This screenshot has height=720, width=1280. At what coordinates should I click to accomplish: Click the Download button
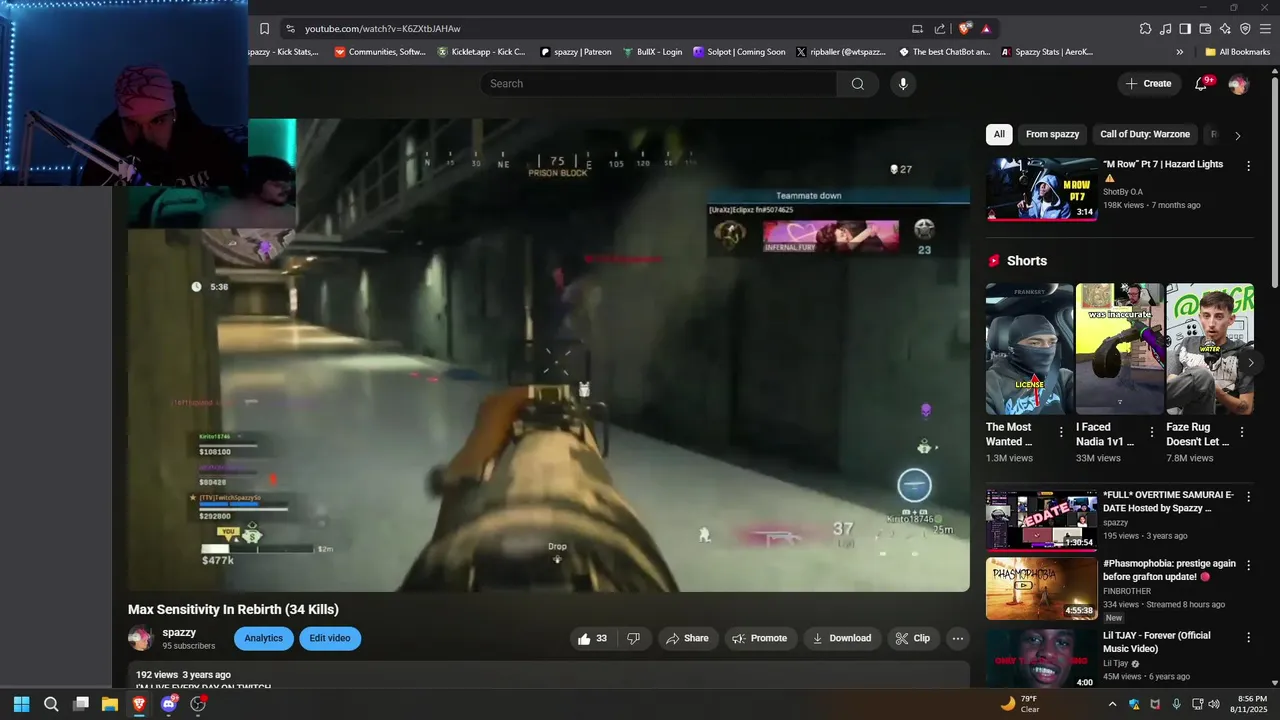point(842,638)
